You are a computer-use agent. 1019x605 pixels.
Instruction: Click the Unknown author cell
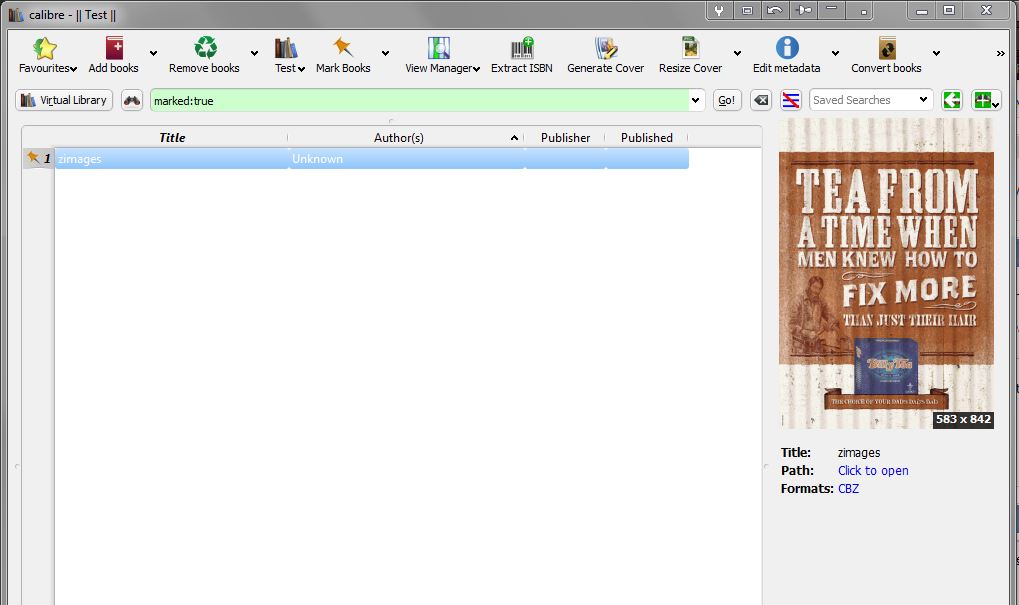pos(406,159)
